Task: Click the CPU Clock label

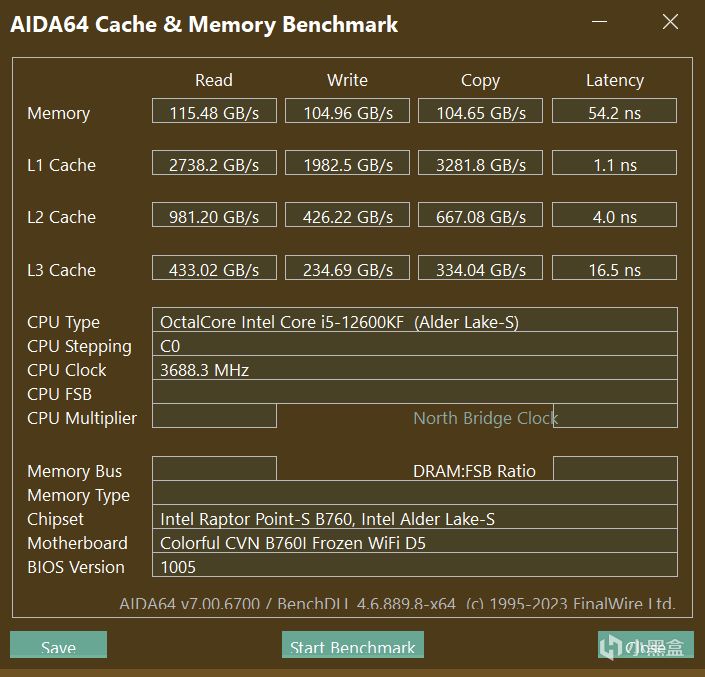Action: point(67,370)
